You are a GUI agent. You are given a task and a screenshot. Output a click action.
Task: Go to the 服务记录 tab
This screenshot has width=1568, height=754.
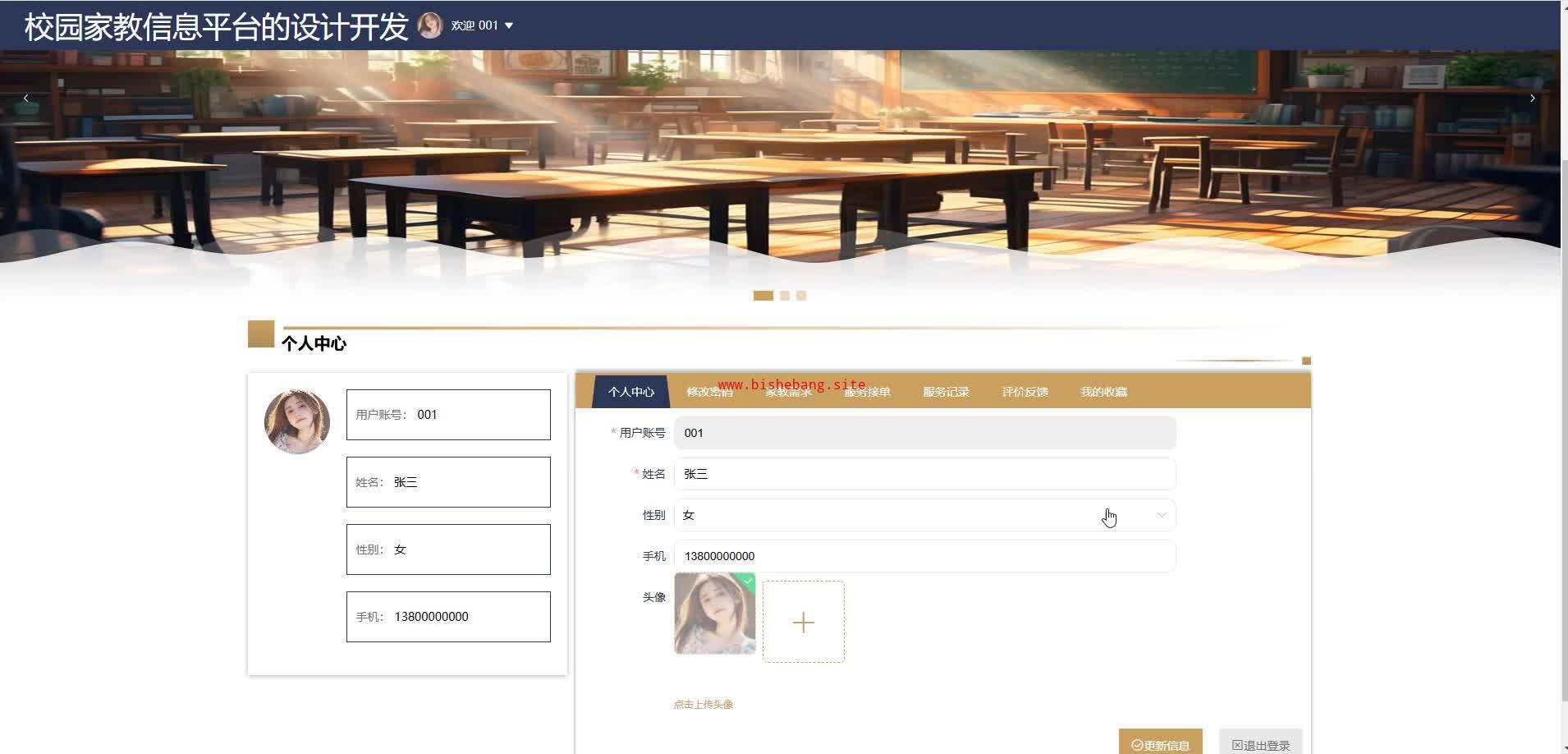pos(946,392)
